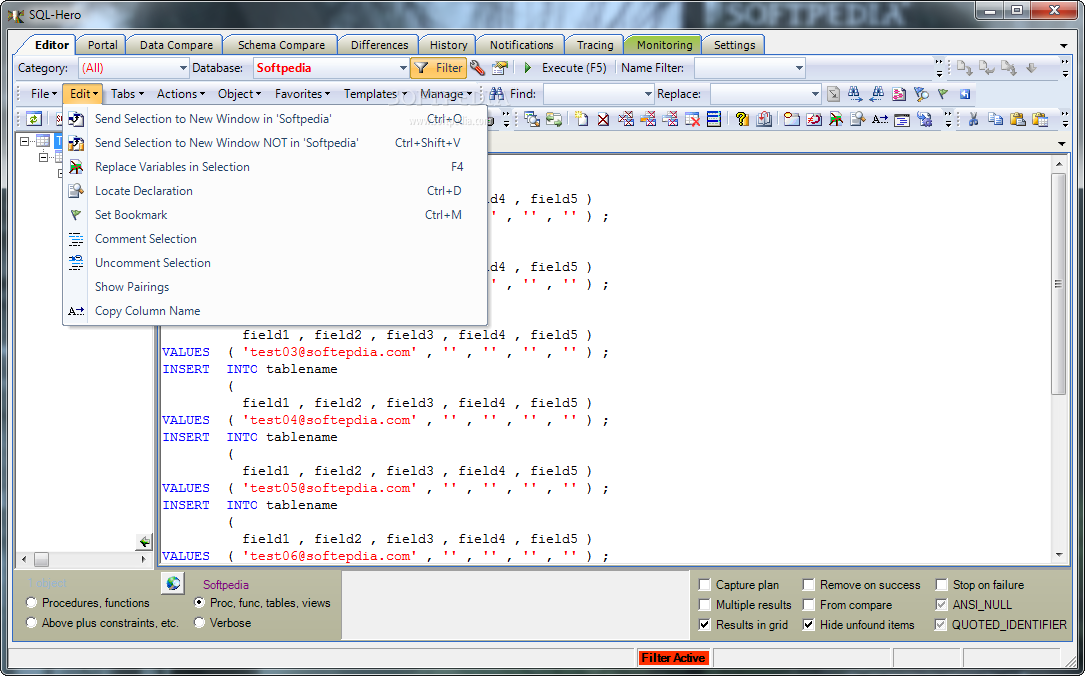Click the green flag bookmark icon in find toolbar
This screenshot has height=676, width=1085.
(942, 93)
